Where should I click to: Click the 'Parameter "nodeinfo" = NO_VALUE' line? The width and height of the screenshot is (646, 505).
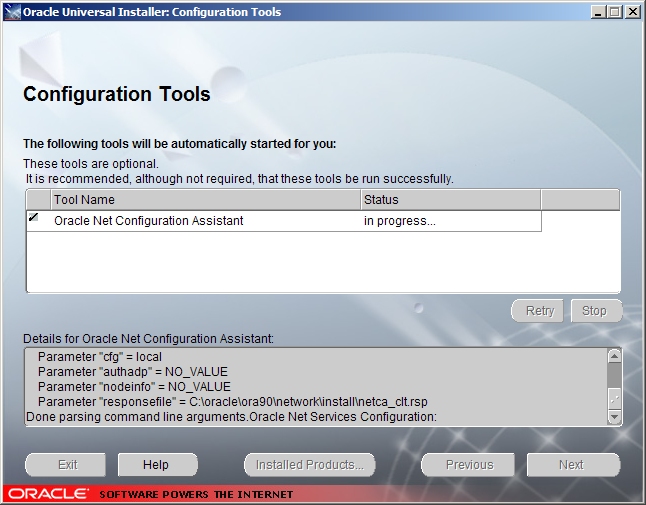pyautogui.click(x=134, y=387)
